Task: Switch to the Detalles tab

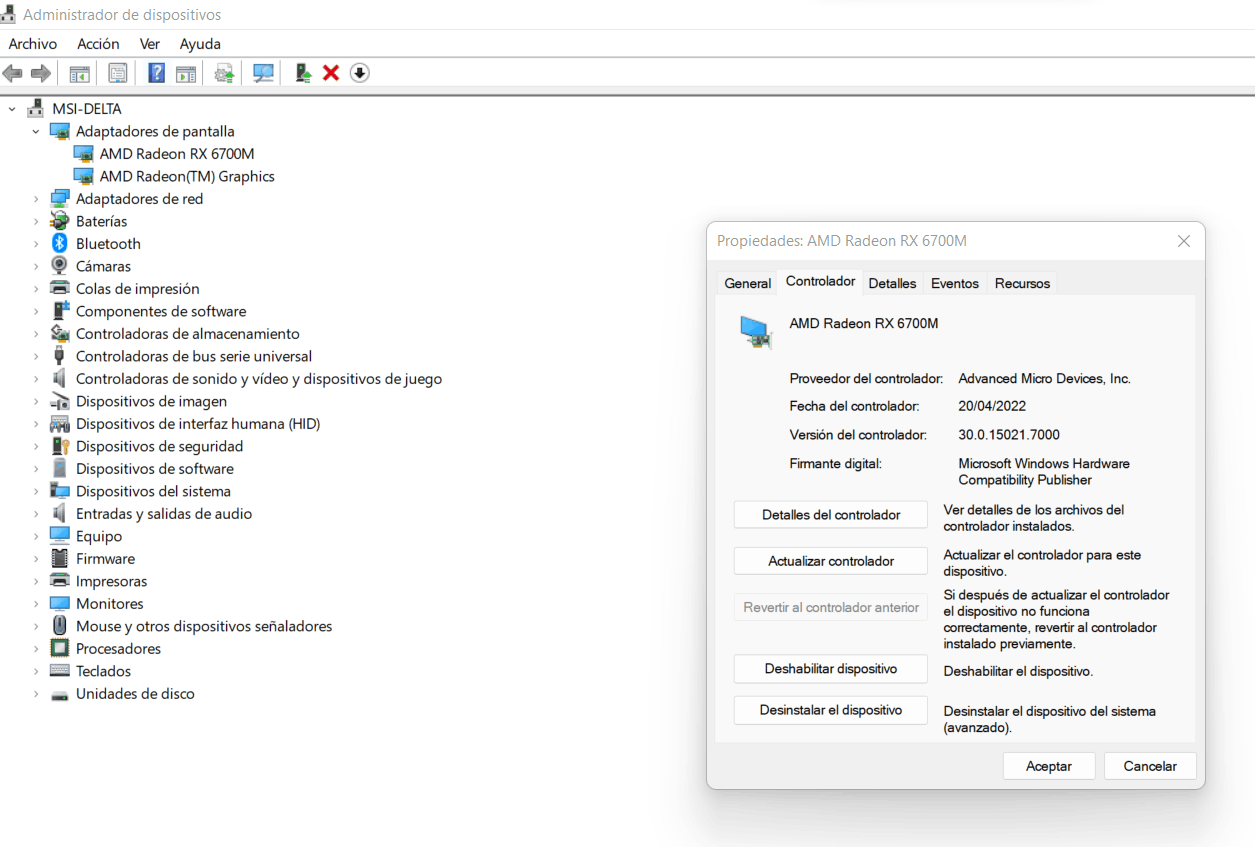Action: (892, 283)
